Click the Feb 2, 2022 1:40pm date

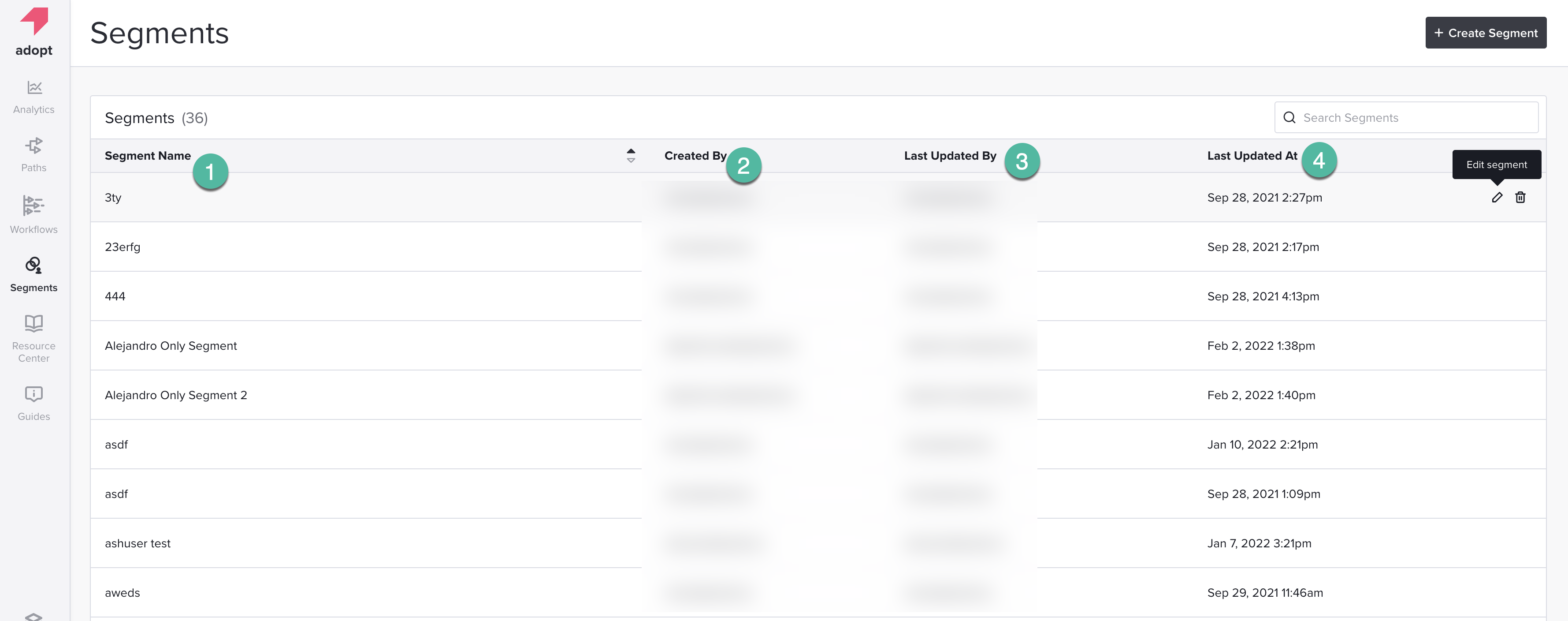pyautogui.click(x=1261, y=394)
